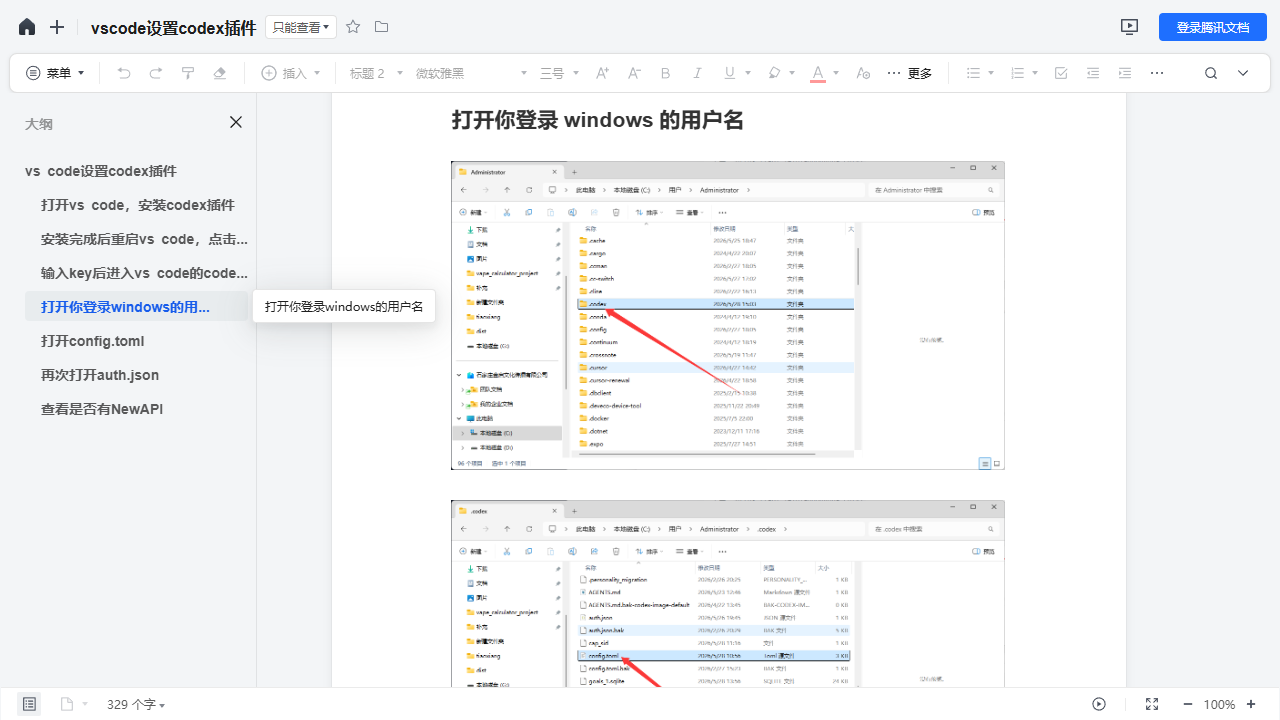Screen dimensions: 1280x720
Task: Toggle outline panel icon in status bar
Action: (29, 704)
